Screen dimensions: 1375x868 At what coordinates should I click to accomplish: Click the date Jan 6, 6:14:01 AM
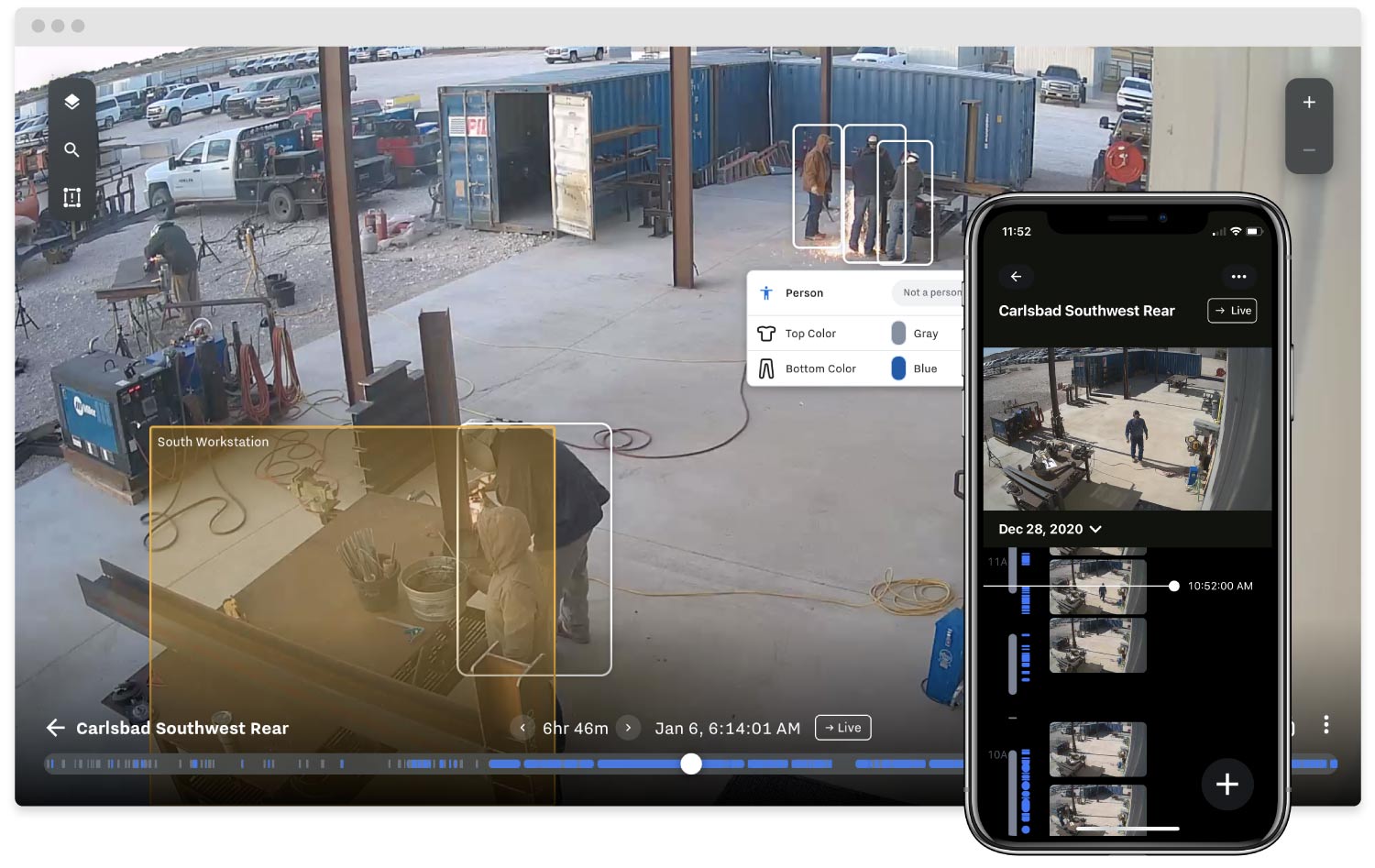728,729
